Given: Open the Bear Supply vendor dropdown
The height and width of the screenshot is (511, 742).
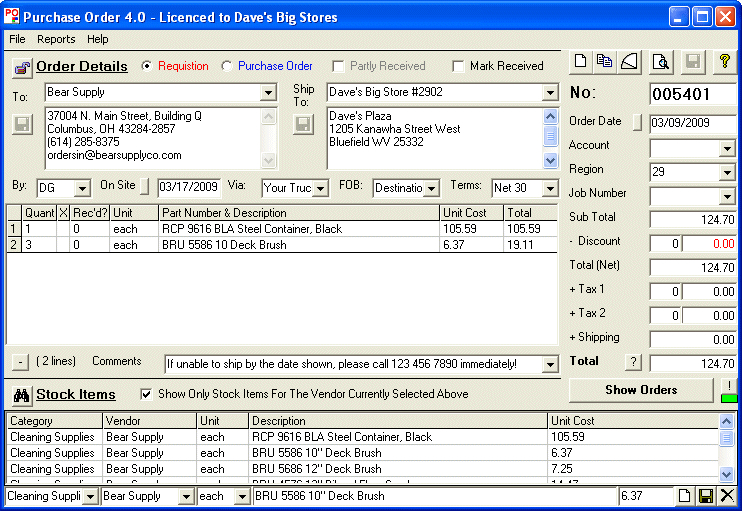Looking at the screenshot, I should 268,93.
